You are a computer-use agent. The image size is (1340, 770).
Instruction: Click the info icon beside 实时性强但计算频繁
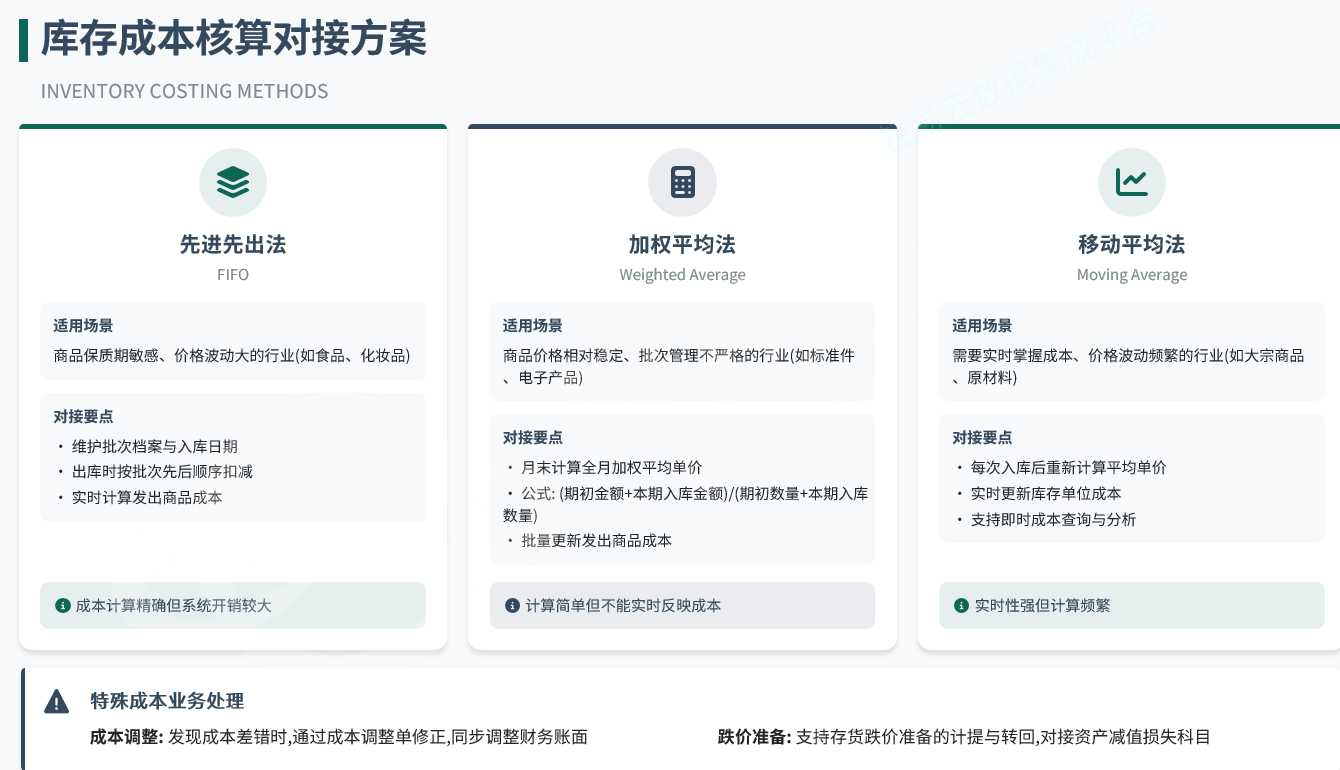click(962, 606)
